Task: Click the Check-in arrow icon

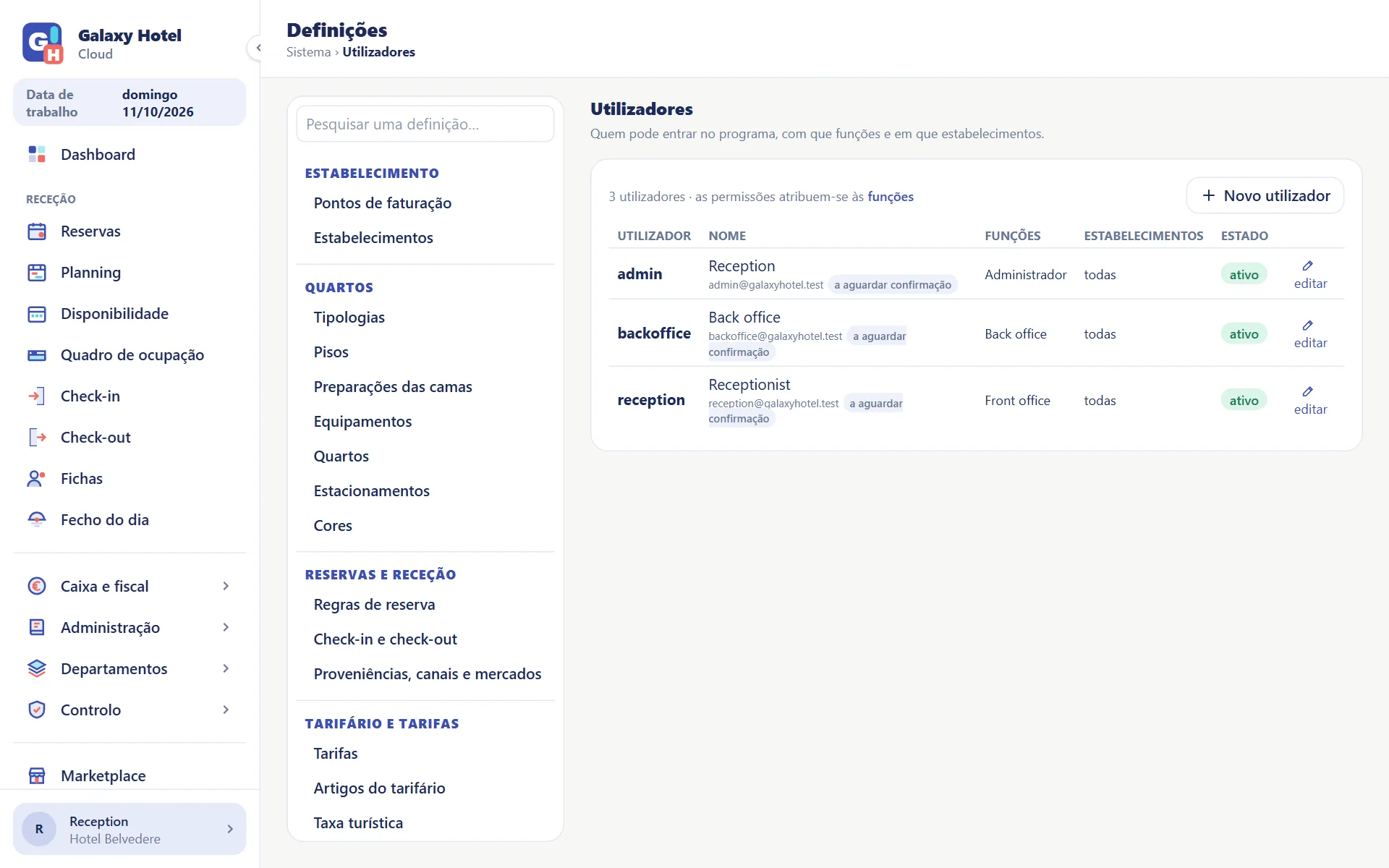Action: pos(37,396)
